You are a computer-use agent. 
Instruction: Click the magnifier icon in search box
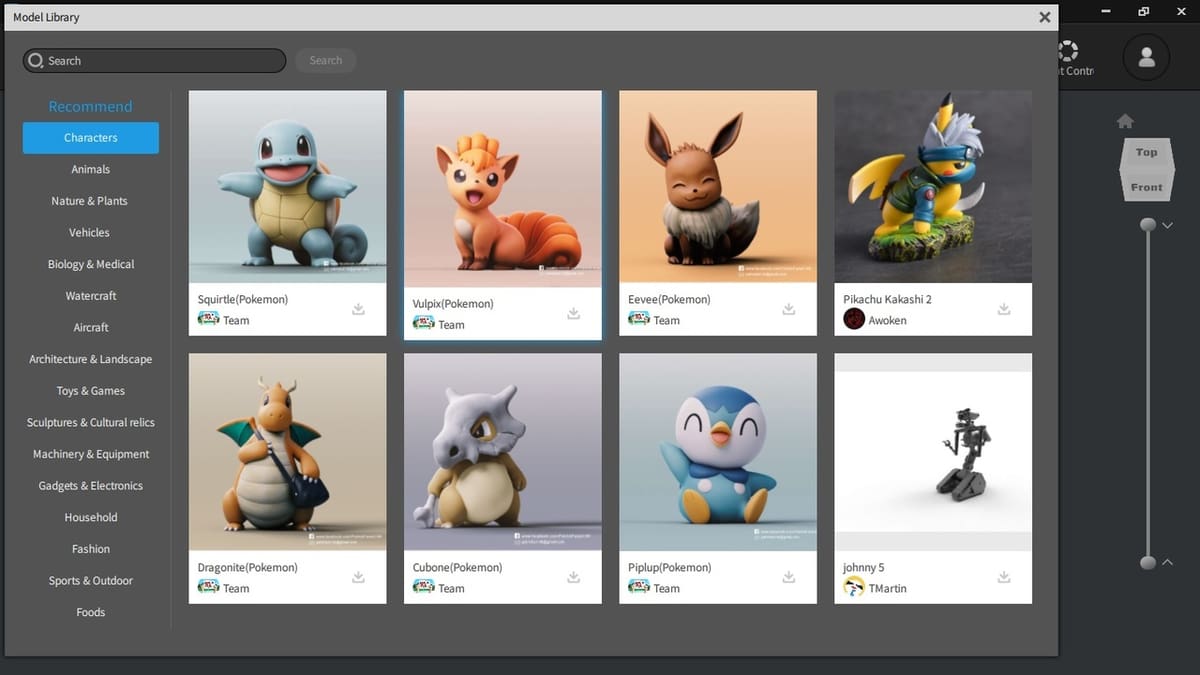[x=36, y=60]
